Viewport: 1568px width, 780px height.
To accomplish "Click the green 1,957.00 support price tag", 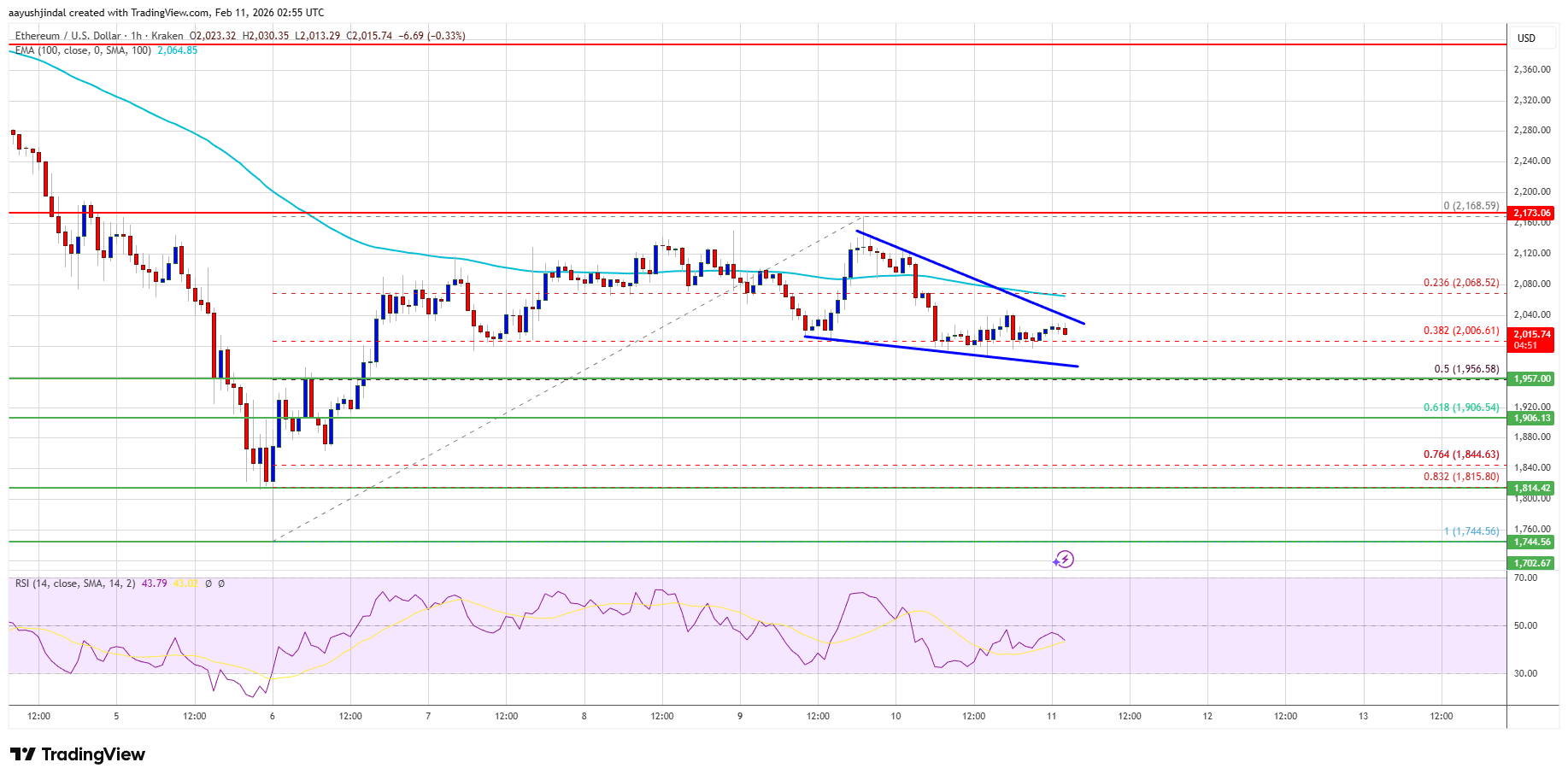I will [x=1530, y=378].
